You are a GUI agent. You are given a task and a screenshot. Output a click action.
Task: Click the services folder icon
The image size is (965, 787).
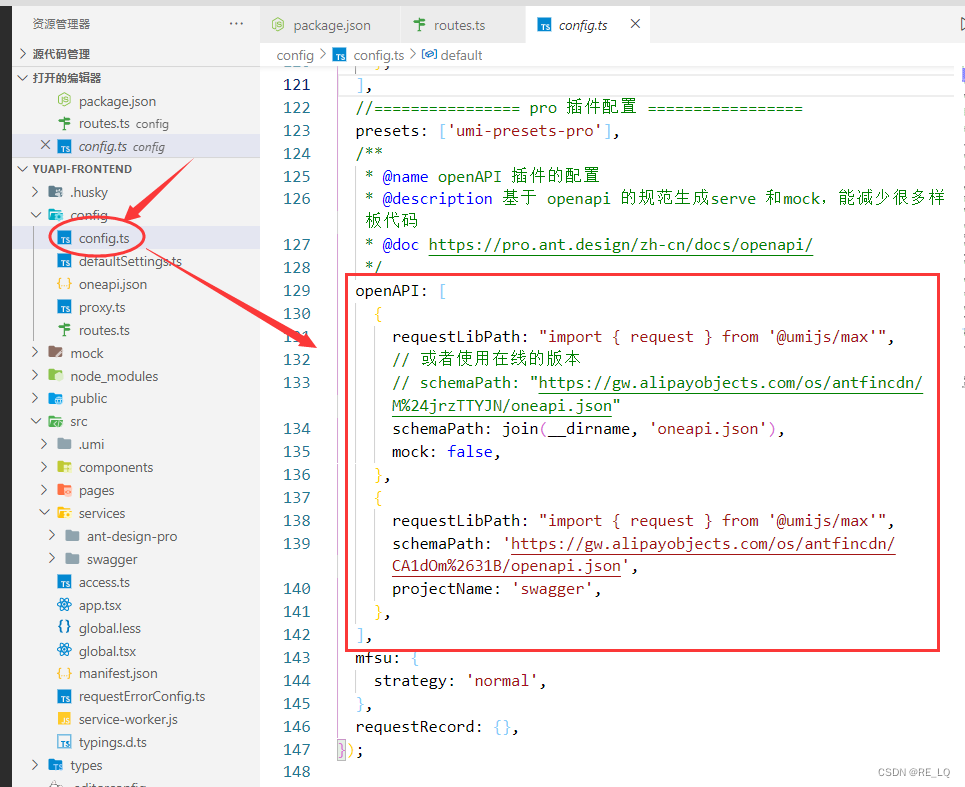tap(64, 513)
